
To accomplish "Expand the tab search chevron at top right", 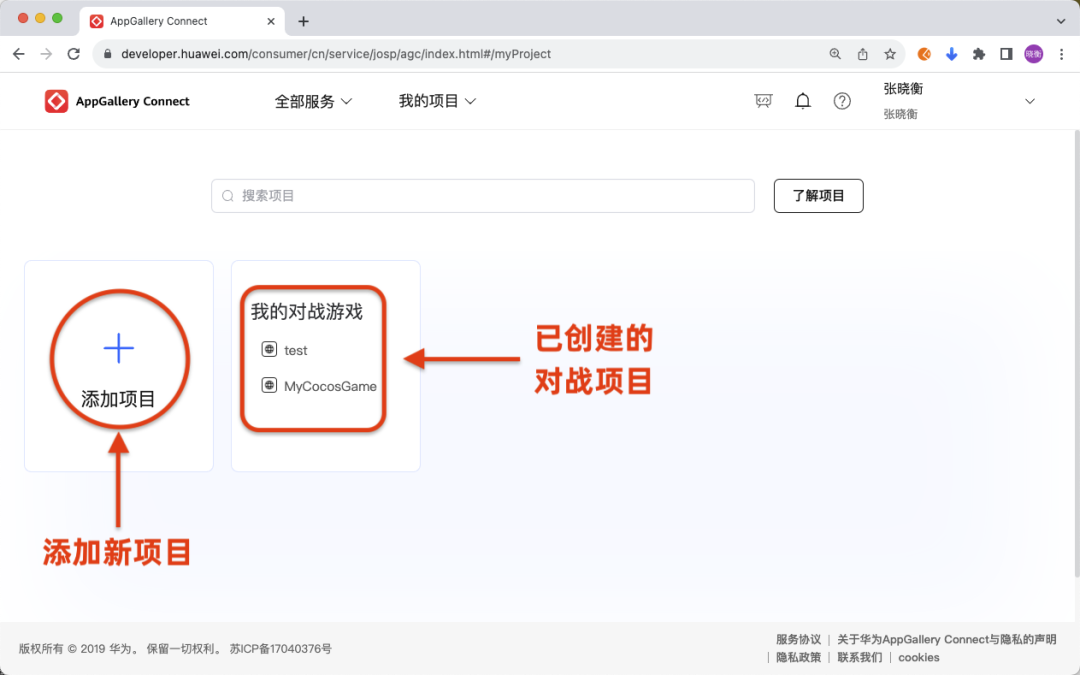I will coord(1061,21).
